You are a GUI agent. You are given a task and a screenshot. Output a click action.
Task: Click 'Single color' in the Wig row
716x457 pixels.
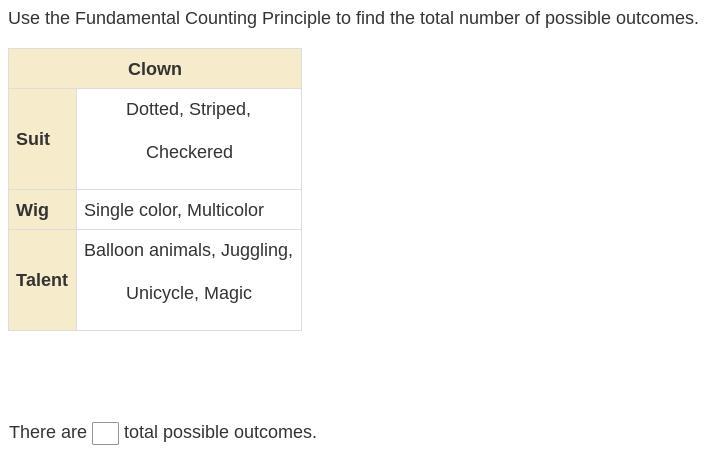[x=131, y=210]
